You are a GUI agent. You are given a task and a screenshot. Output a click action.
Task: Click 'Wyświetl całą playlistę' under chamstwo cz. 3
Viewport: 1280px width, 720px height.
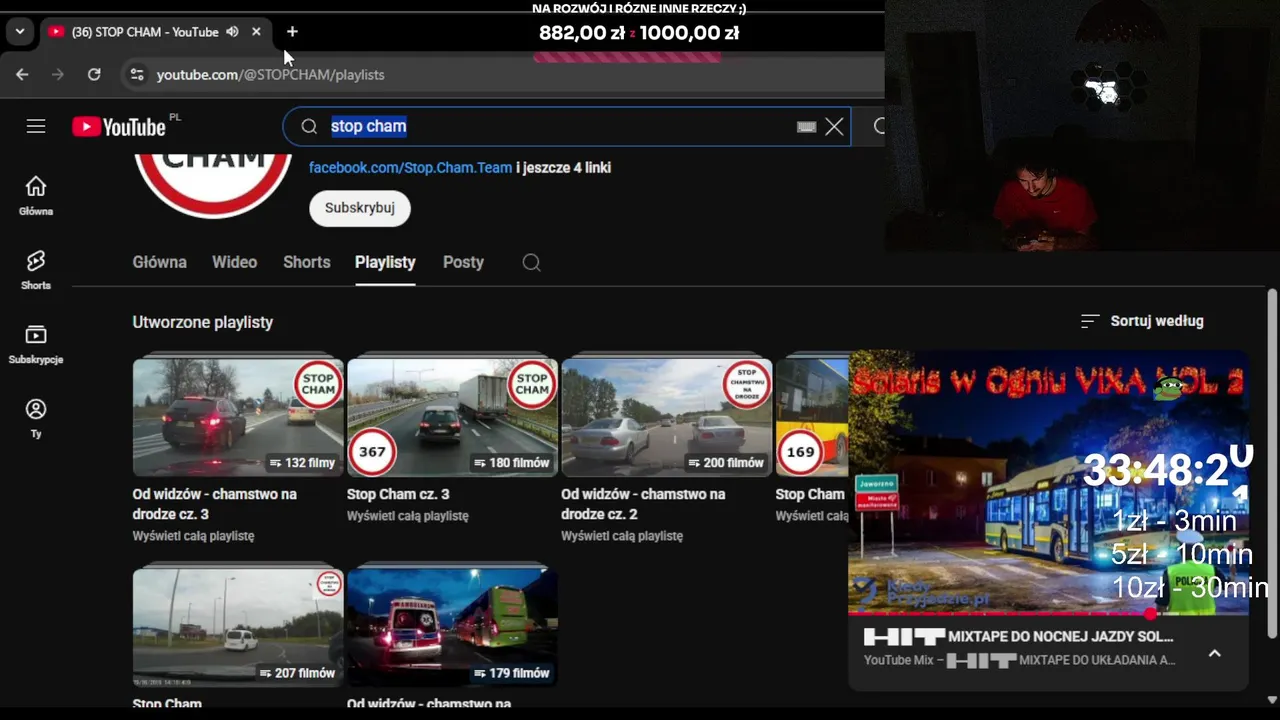(194, 536)
